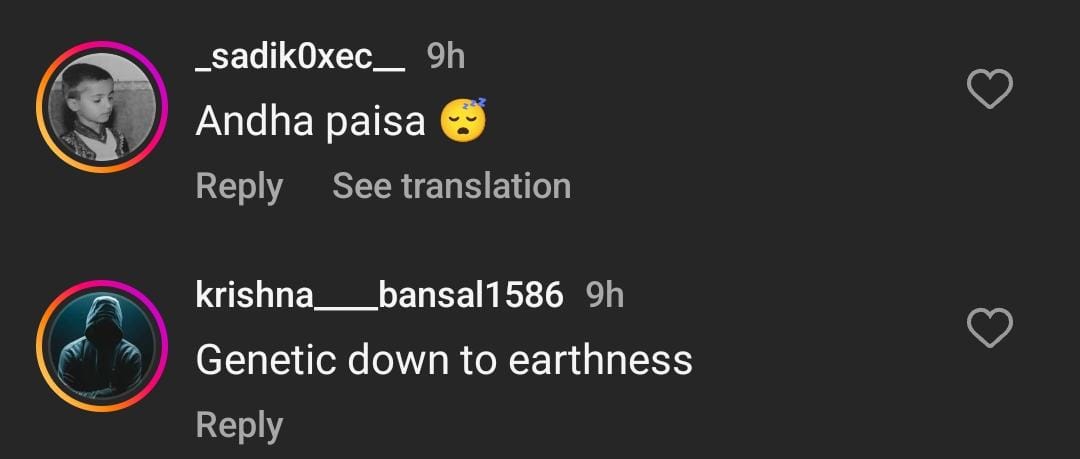Like the "Andha paisa" comment
The image size is (1080, 459).
(x=991, y=91)
